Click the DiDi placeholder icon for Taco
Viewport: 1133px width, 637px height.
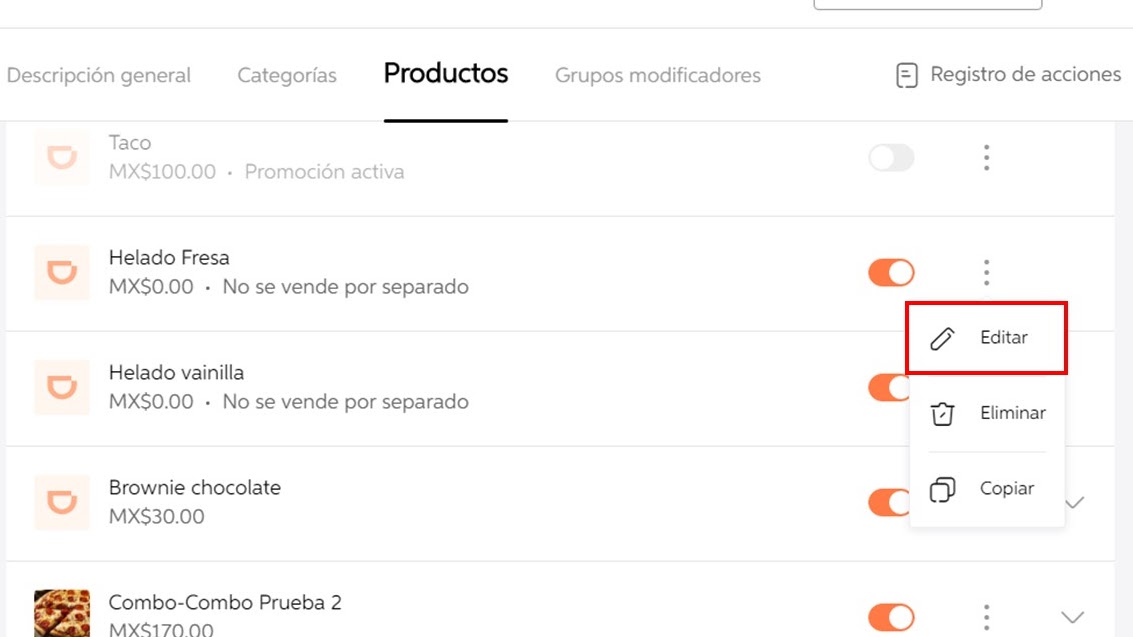(x=62, y=157)
